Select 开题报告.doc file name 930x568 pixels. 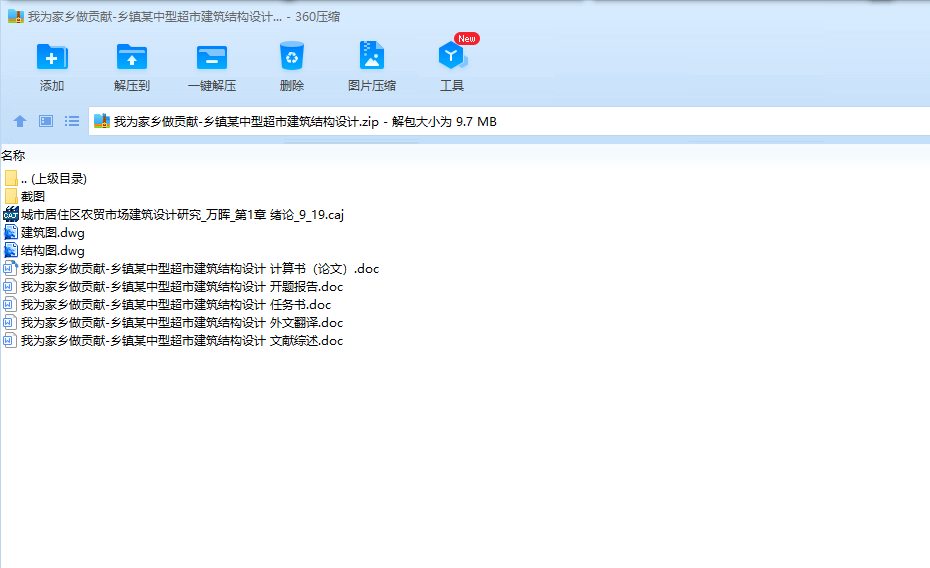point(182,287)
